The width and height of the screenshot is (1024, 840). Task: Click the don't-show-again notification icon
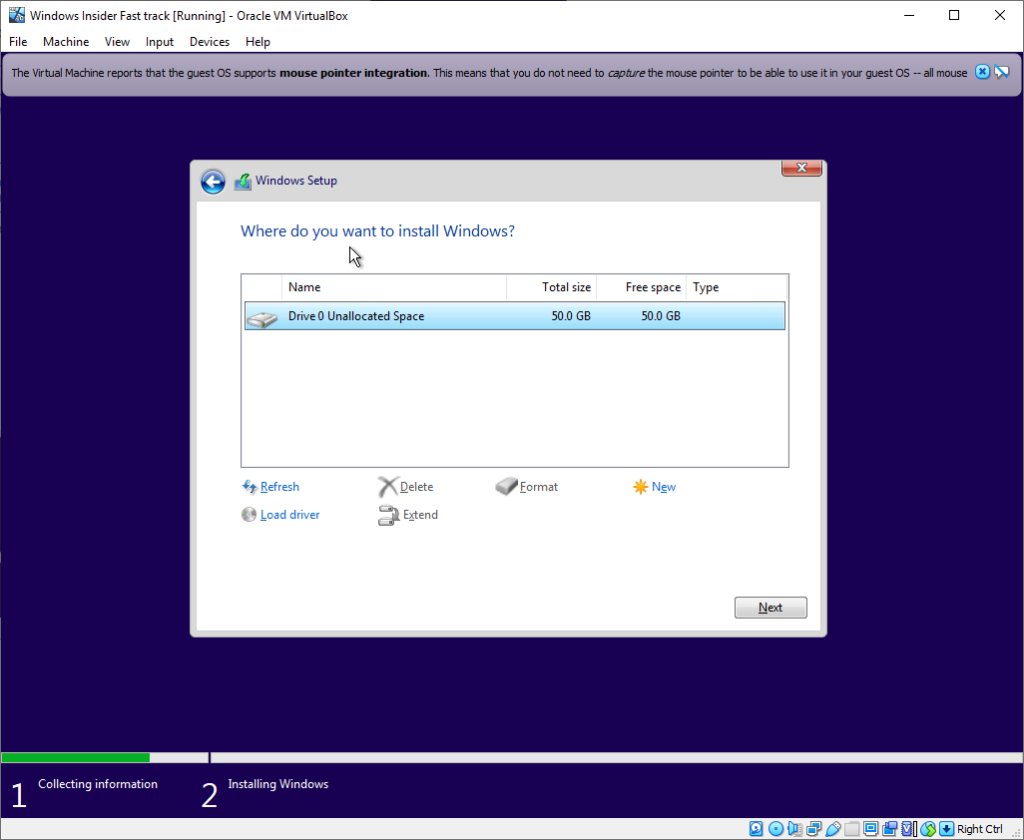(1002, 72)
